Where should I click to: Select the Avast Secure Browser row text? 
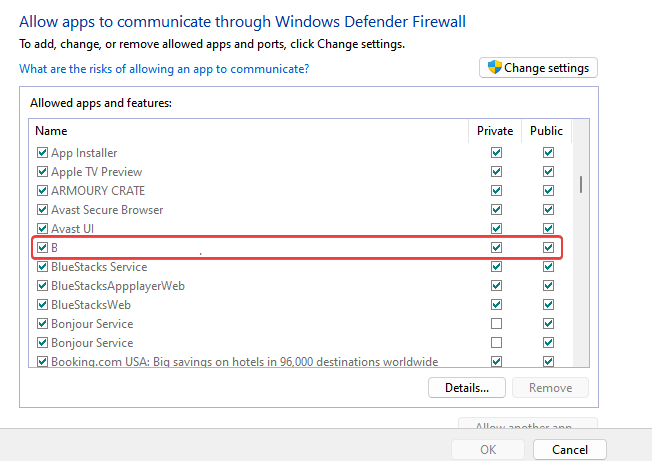107,210
